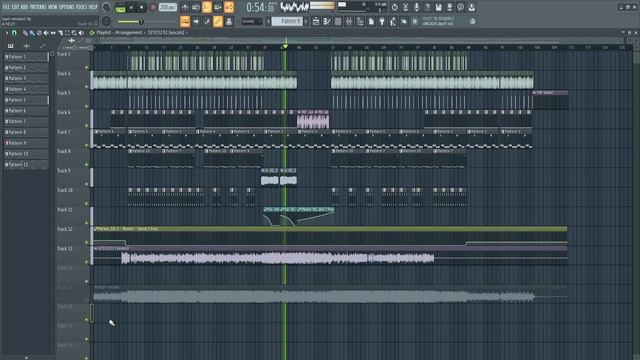Click the view channel rack icon

[x=338, y=21]
